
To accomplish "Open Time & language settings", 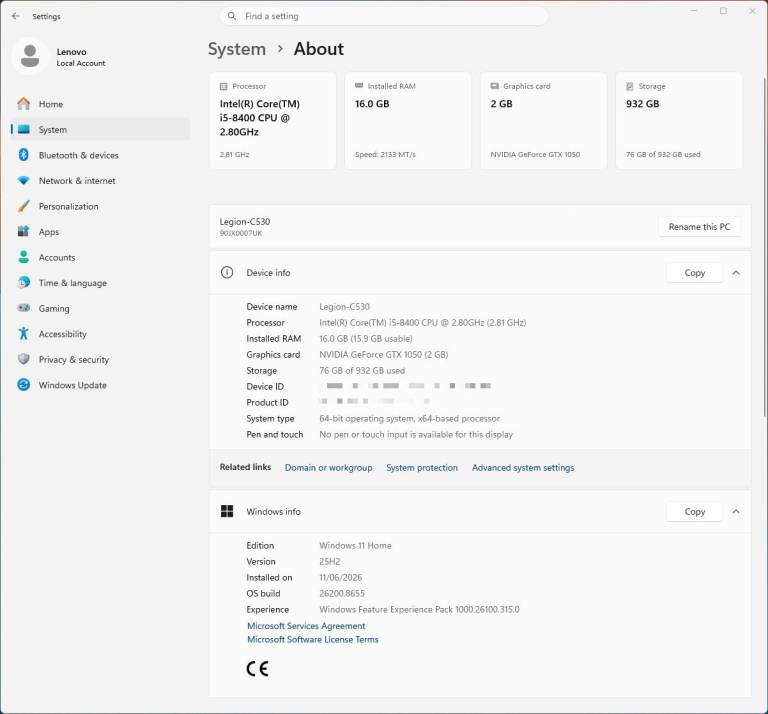I will 100,283.
